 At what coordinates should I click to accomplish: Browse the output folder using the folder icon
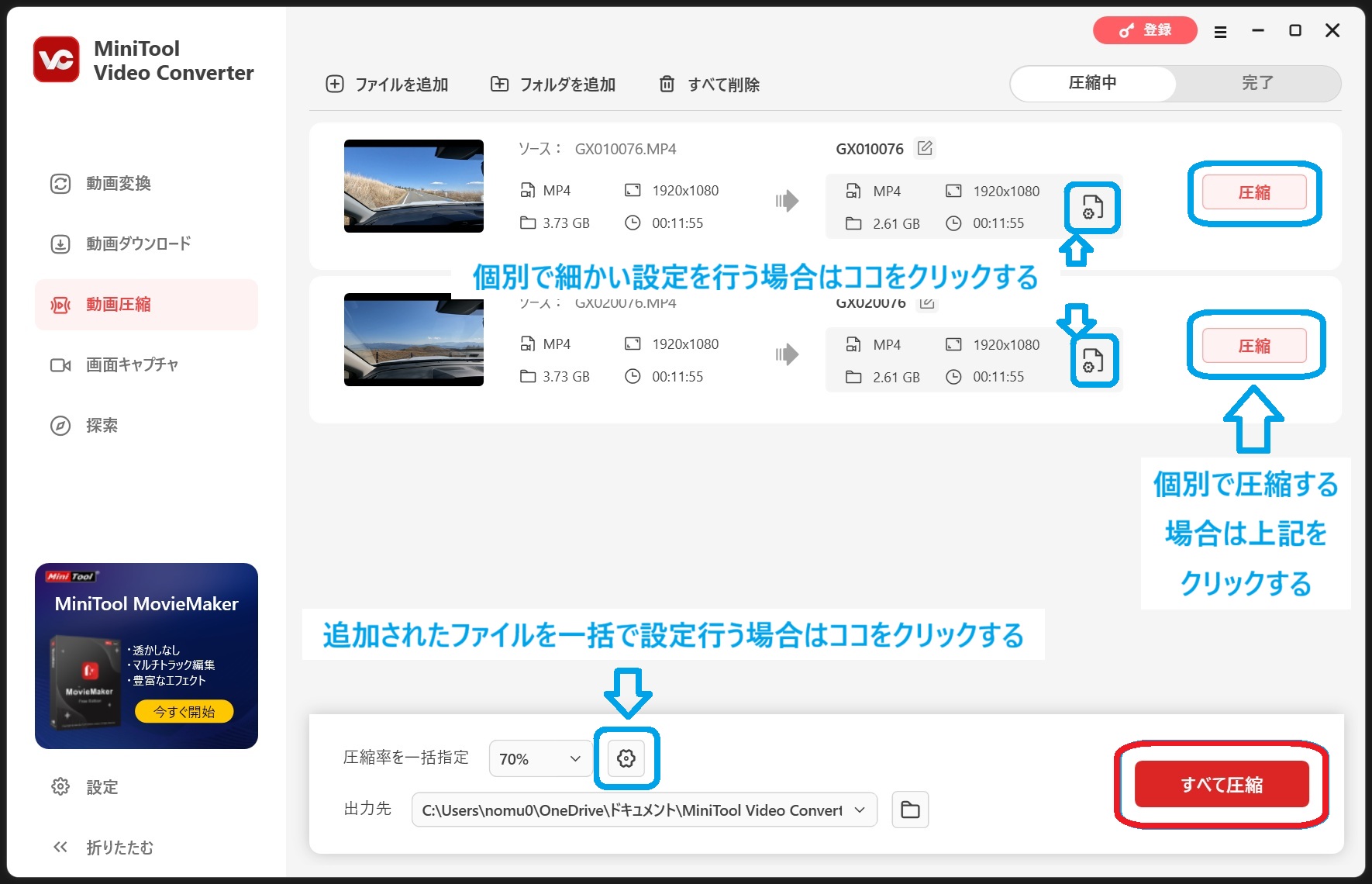[910, 810]
